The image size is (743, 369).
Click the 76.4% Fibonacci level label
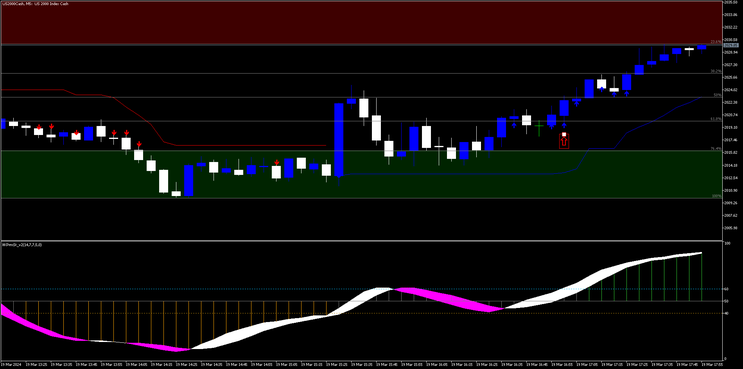click(x=716, y=148)
